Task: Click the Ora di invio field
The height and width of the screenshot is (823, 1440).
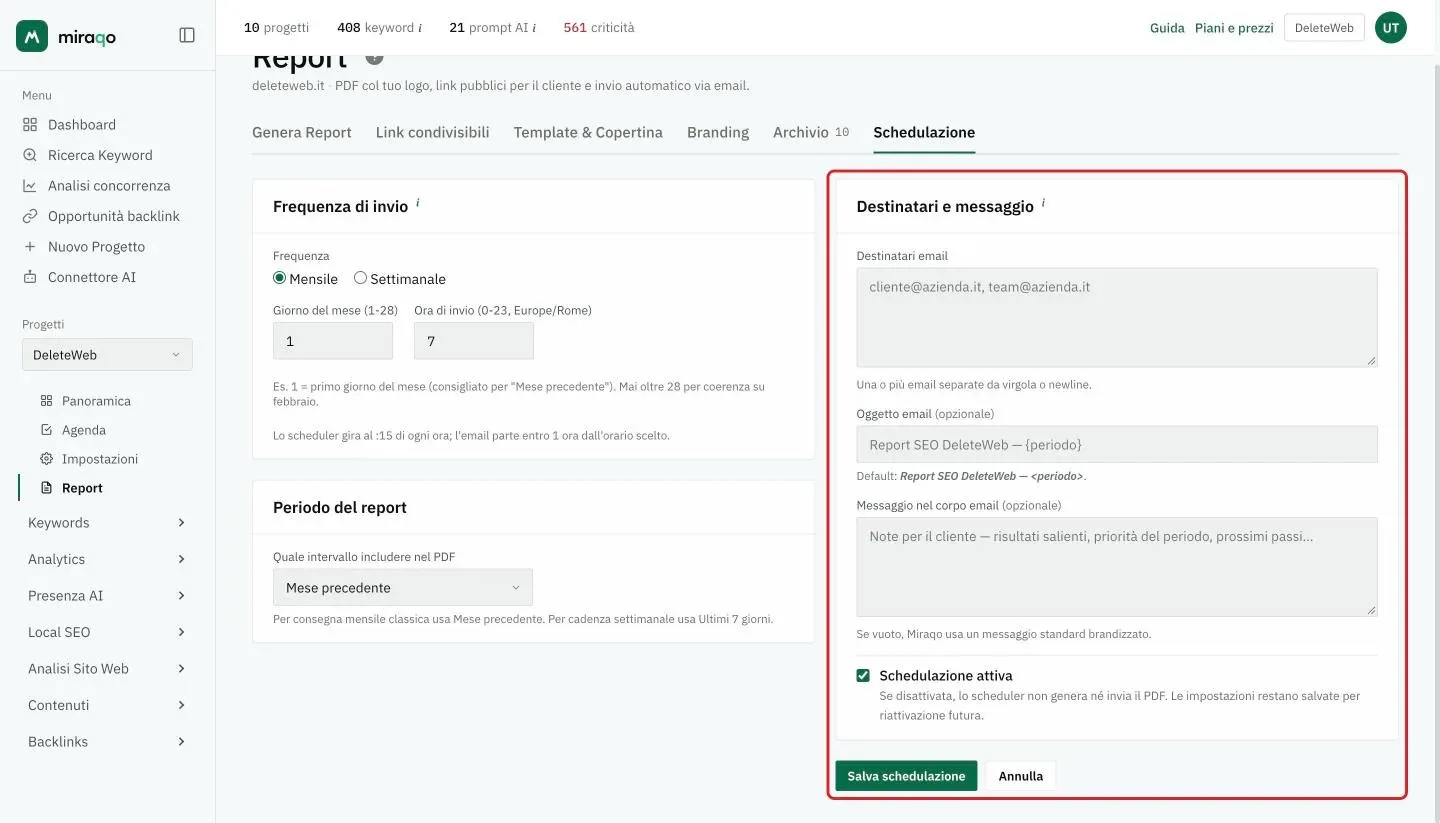Action: pyautogui.click(x=474, y=341)
